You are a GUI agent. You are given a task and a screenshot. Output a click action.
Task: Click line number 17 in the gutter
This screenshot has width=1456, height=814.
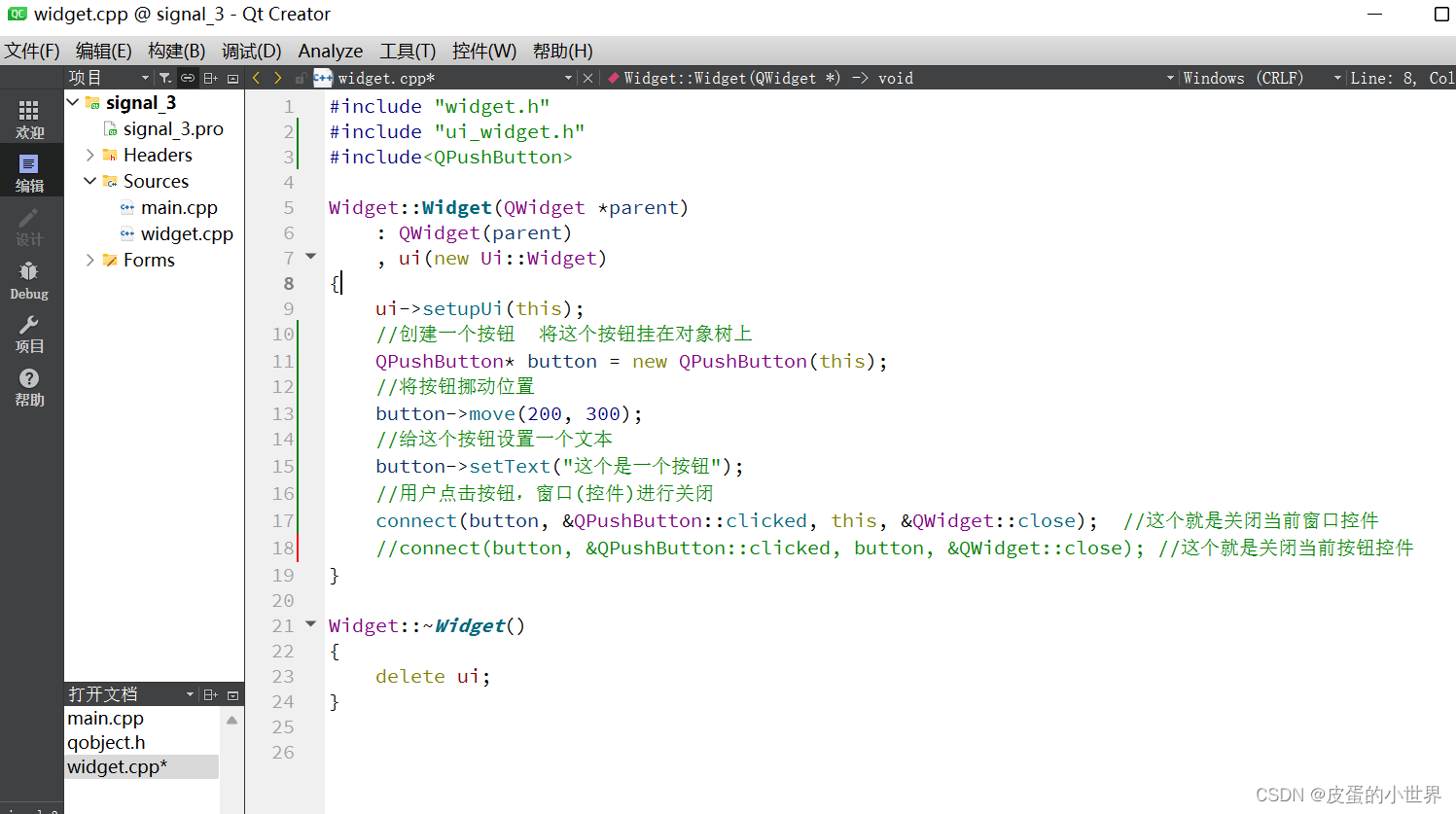[x=283, y=520]
